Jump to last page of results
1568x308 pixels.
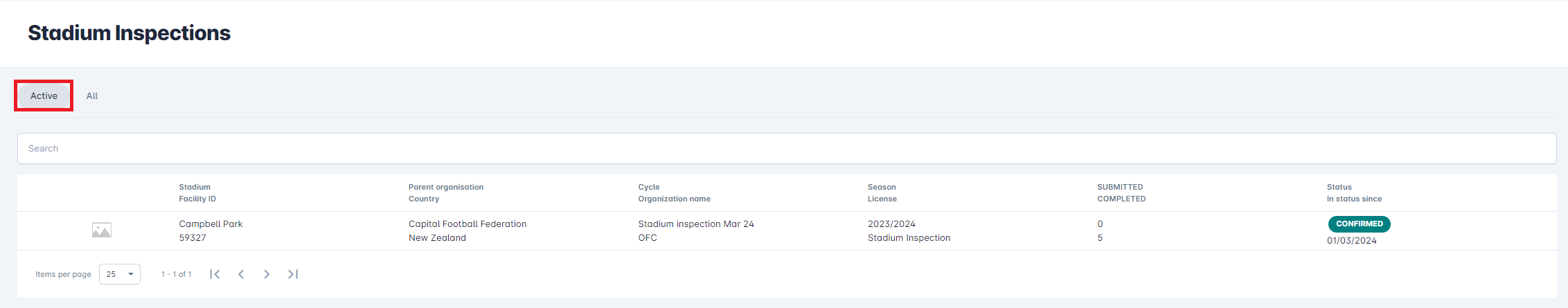(x=293, y=274)
